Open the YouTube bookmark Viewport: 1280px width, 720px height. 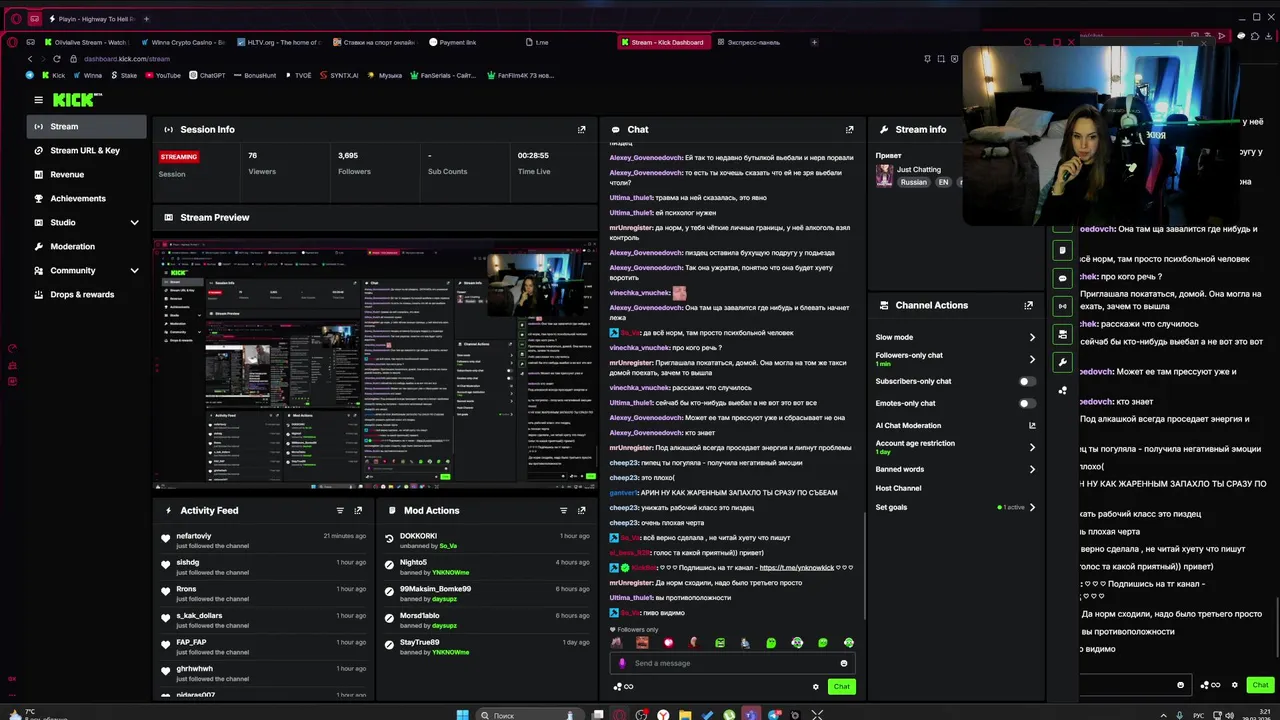point(162,75)
